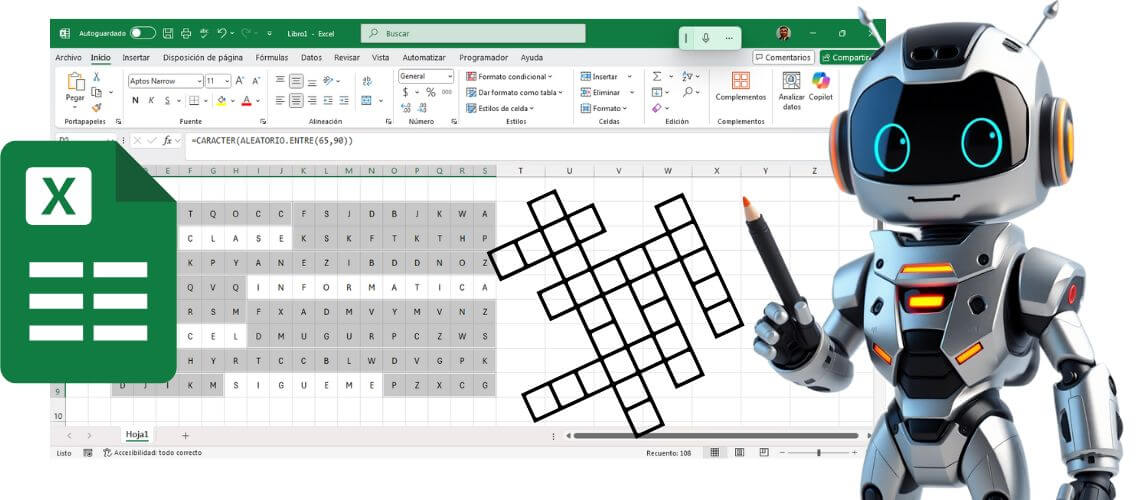Click the zoom slider in status bar
The height and width of the screenshot is (500, 1140).
(x=818, y=453)
